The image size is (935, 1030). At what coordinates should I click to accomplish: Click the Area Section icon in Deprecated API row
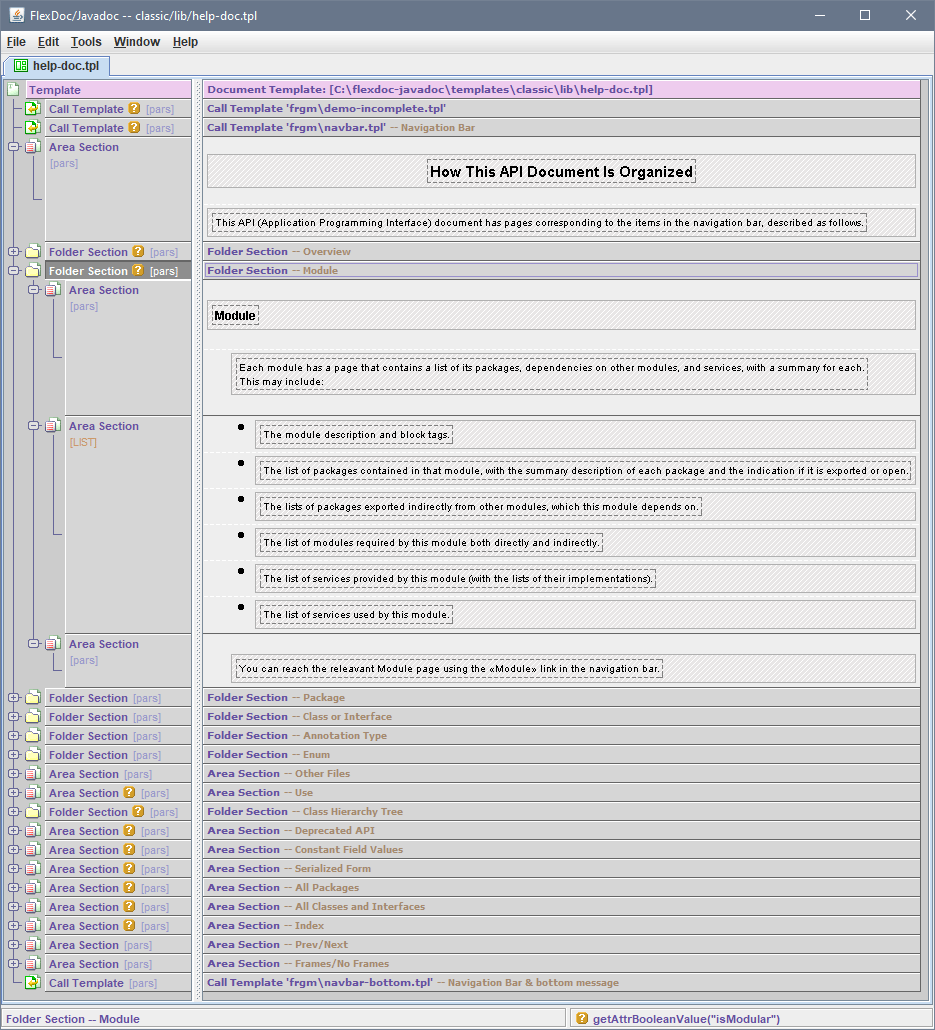click(x=32, y=831)
